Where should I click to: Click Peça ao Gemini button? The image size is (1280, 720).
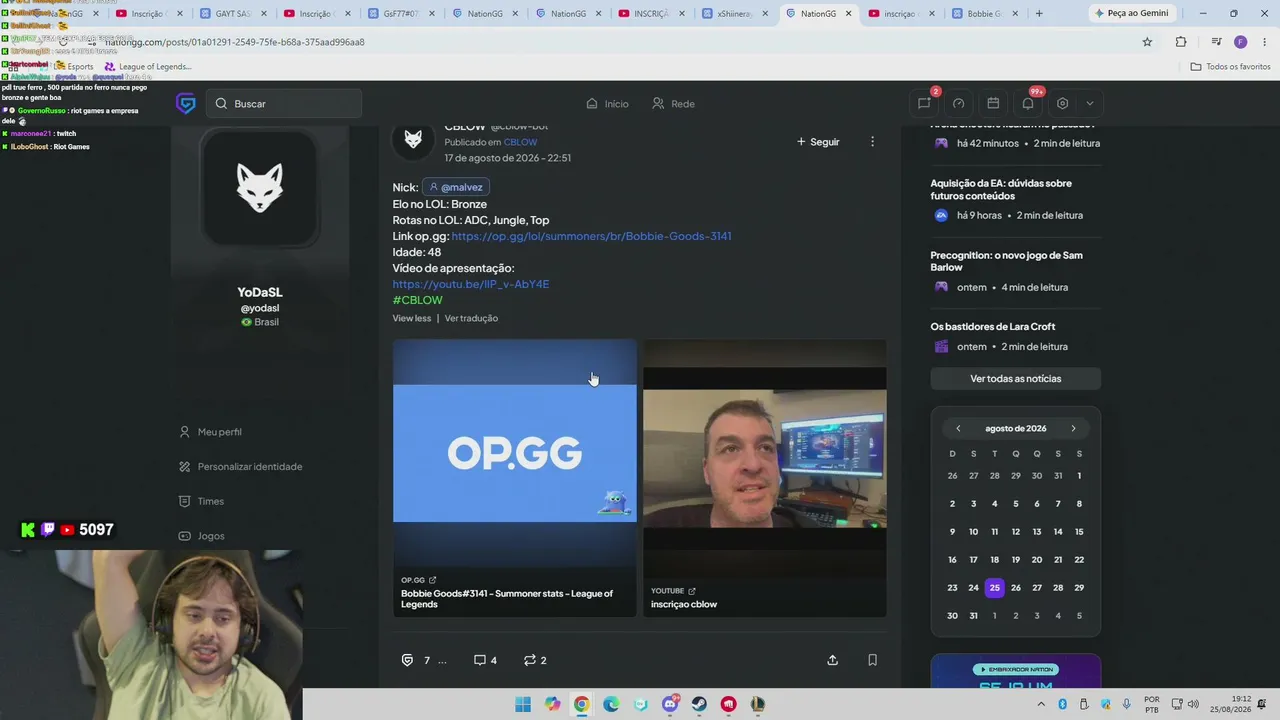(1131, 13)
